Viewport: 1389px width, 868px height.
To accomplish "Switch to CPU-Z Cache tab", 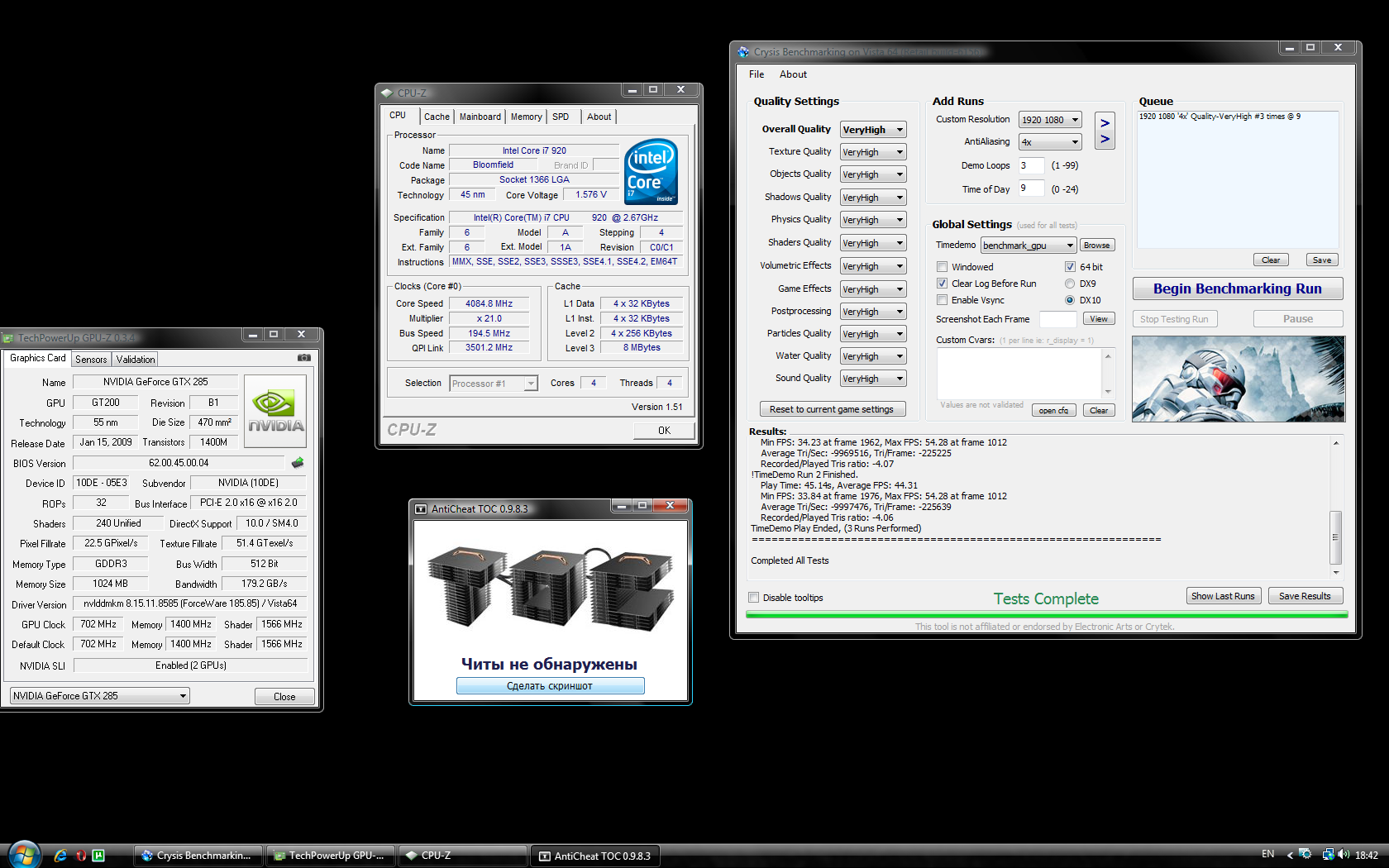I will tap(437, 117).
